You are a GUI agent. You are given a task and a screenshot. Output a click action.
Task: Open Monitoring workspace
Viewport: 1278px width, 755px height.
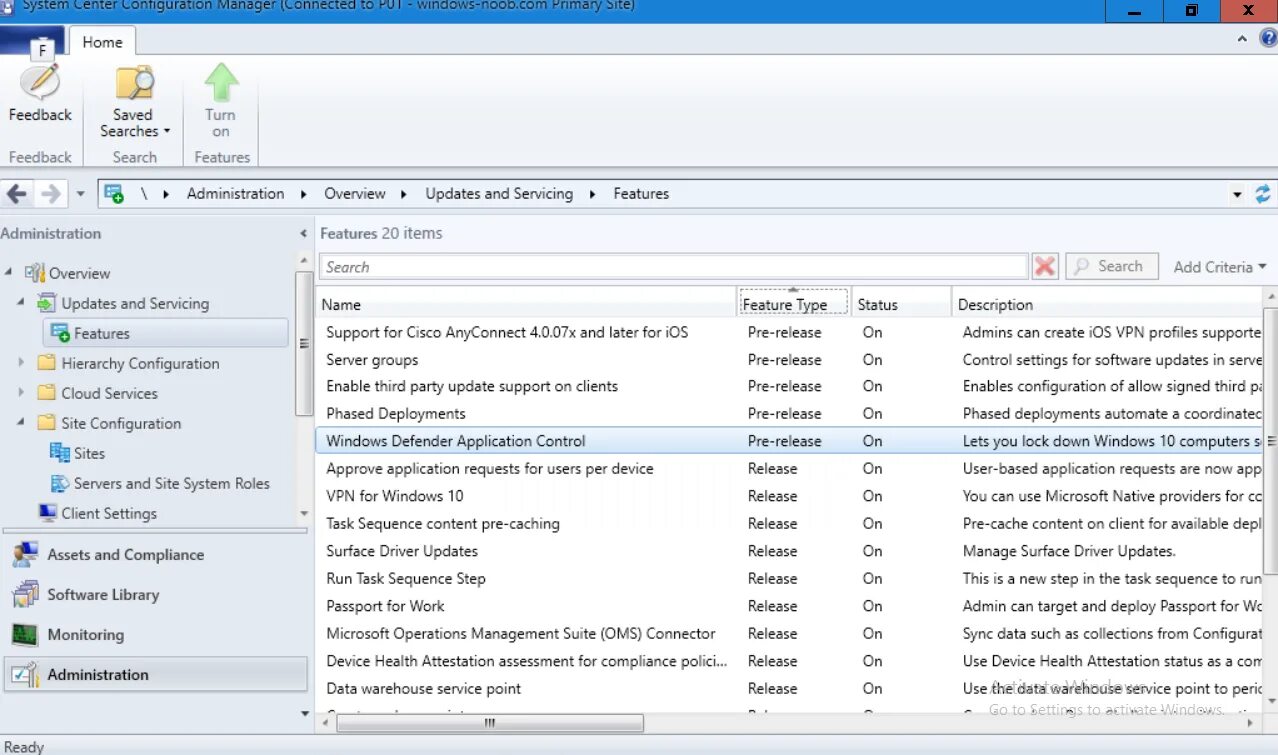[x=155, y=635]
